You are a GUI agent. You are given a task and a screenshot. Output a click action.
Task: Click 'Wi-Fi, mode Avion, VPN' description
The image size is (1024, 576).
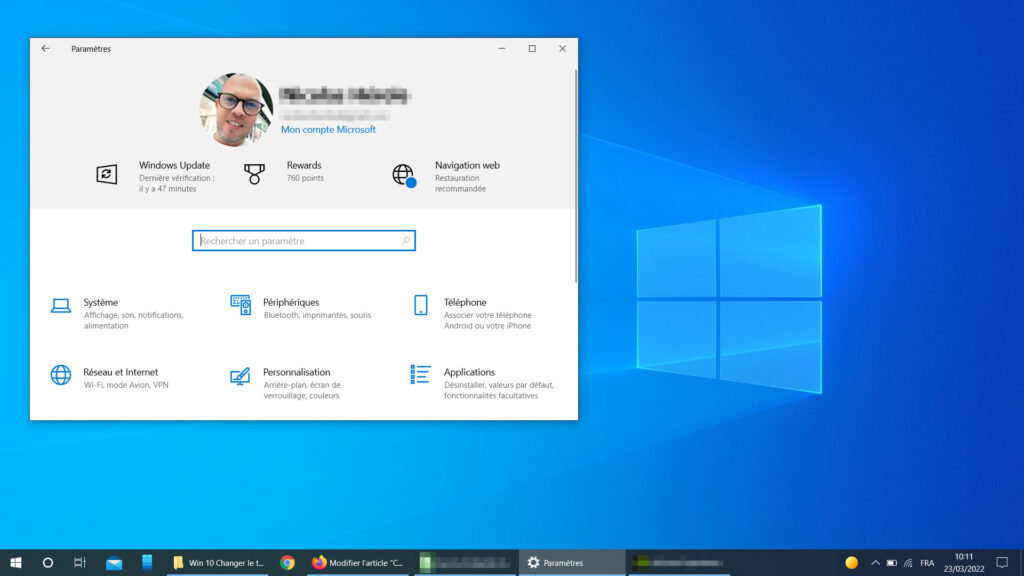tap(126, 385)
